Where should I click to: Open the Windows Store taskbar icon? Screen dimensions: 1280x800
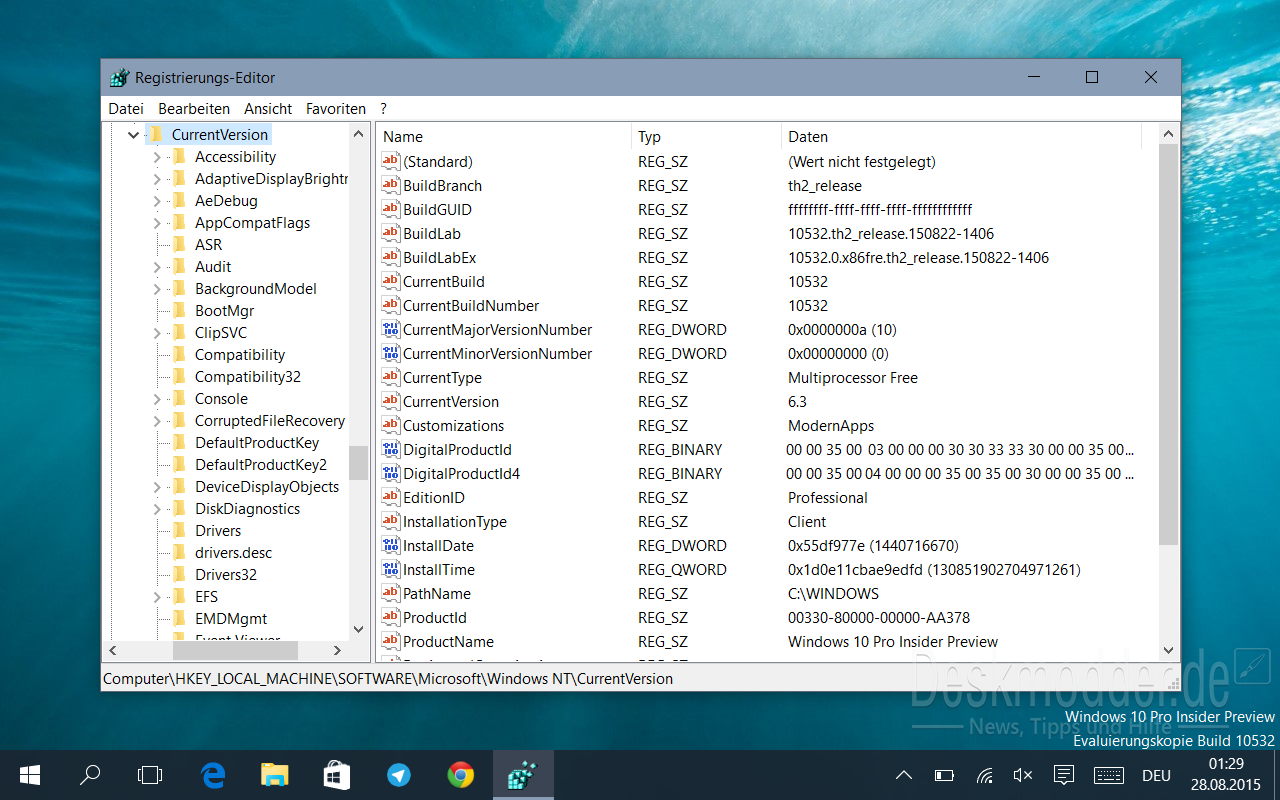point(336,775)
